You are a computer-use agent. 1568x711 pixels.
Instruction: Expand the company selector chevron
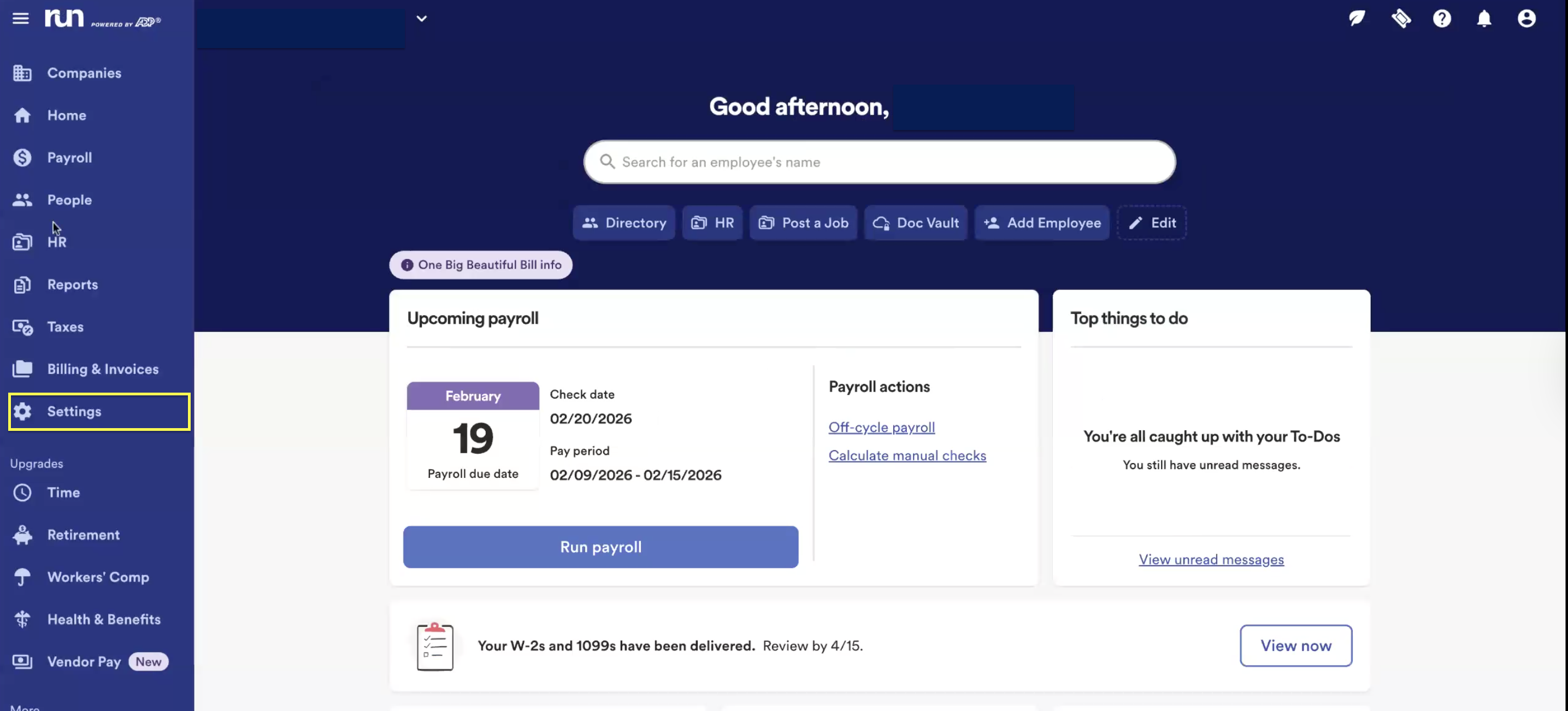click(421, 19)
